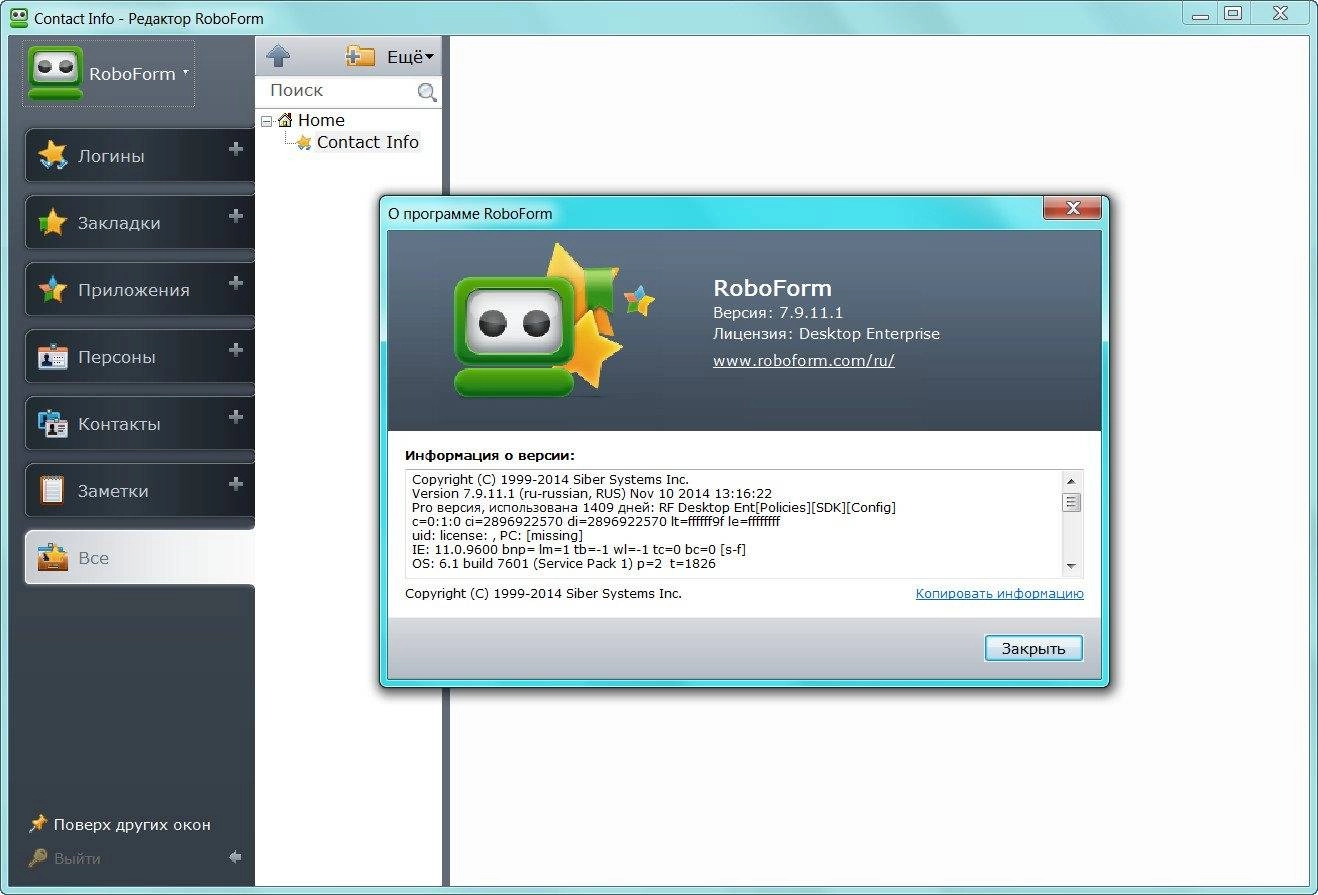Click the Приложения star icon
The image size is (1318, 895).
pos(52,290)
